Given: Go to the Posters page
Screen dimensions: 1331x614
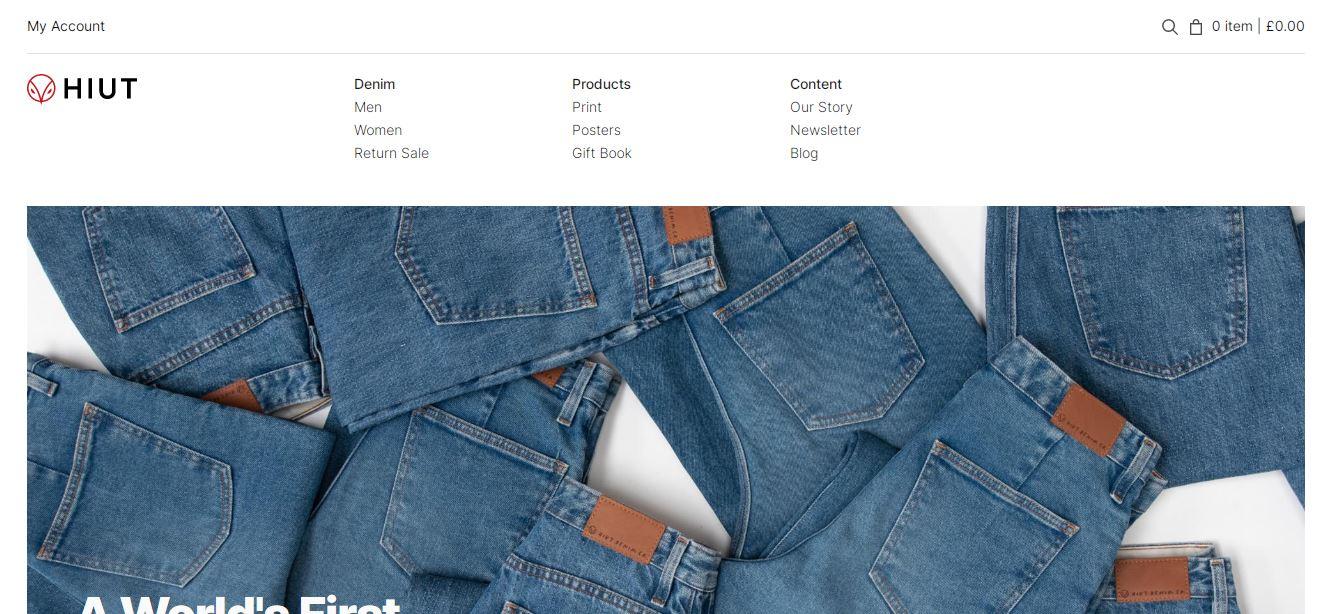Looking at the screenshot, I should [596, 130].
